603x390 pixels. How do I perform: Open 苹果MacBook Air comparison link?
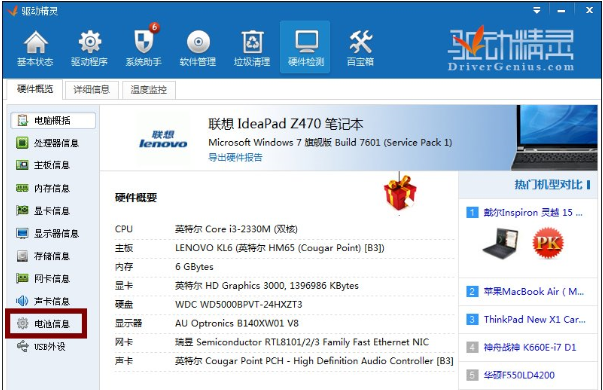(x=533, y=292)
